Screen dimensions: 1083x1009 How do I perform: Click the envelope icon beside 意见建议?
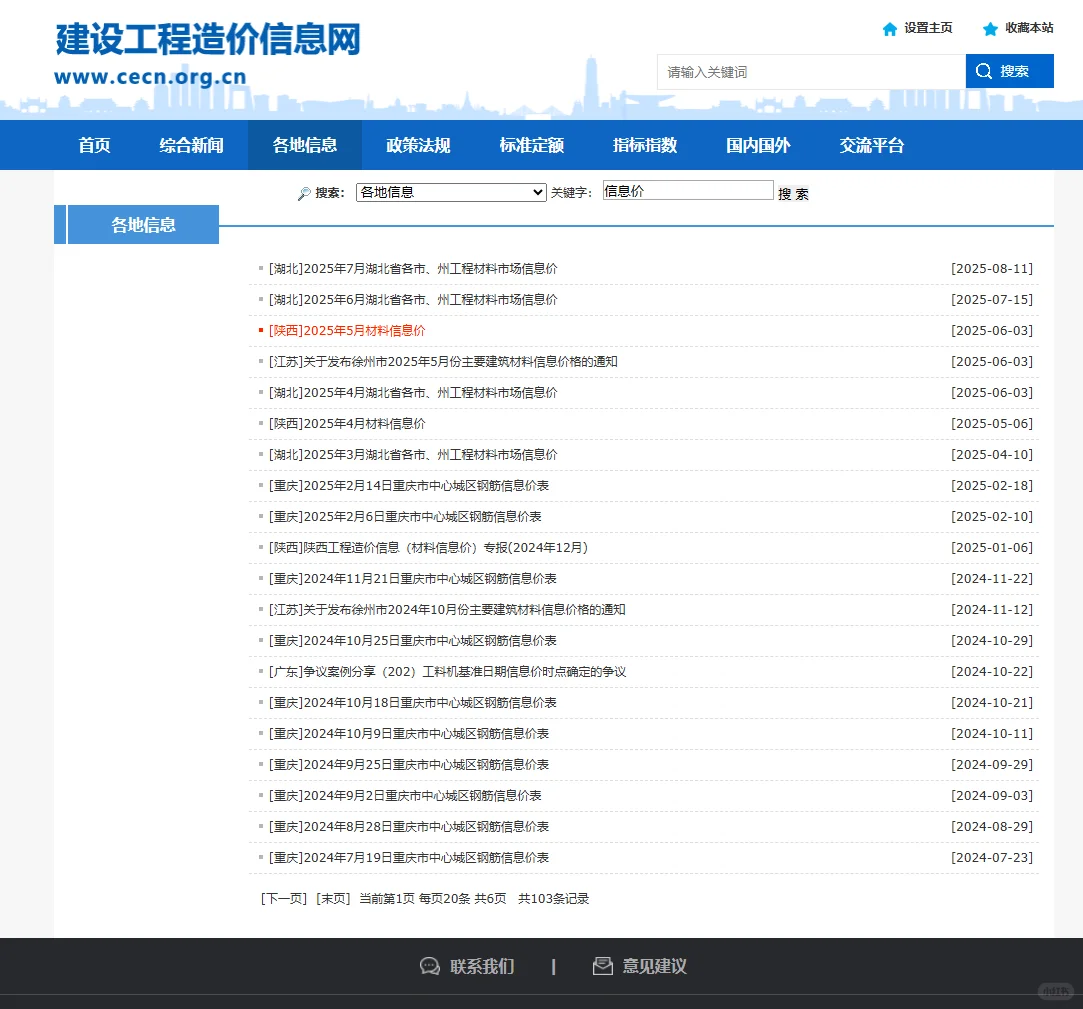point(602,966)
